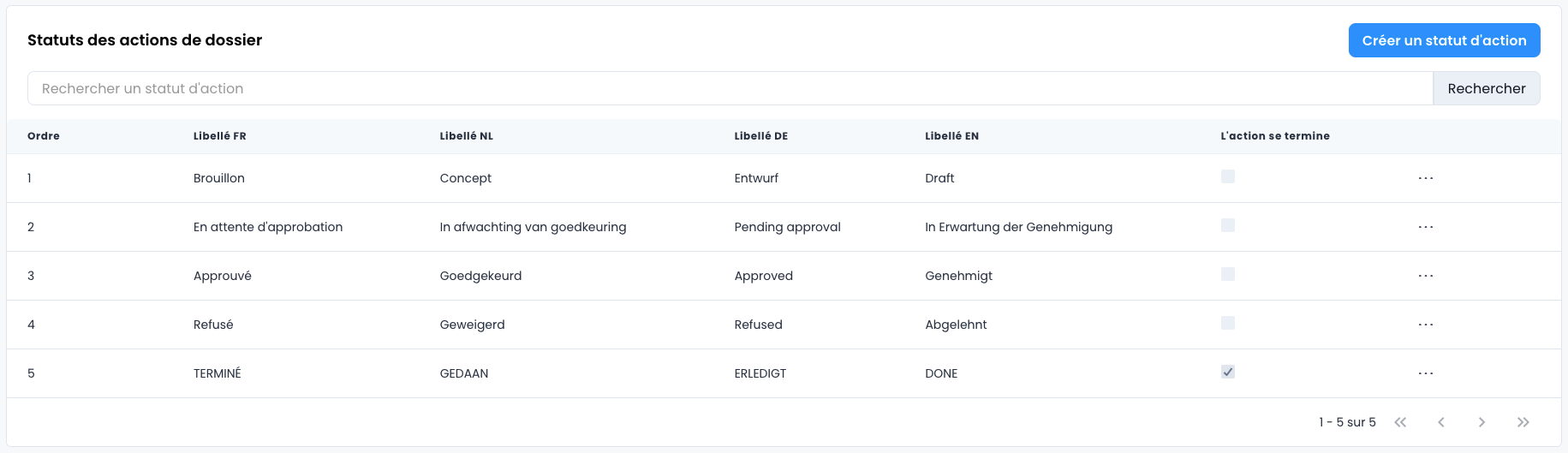Open the row menu for TERMINÉ status
This screenshot has width=1568, height=453.
tap(1425, 373)
